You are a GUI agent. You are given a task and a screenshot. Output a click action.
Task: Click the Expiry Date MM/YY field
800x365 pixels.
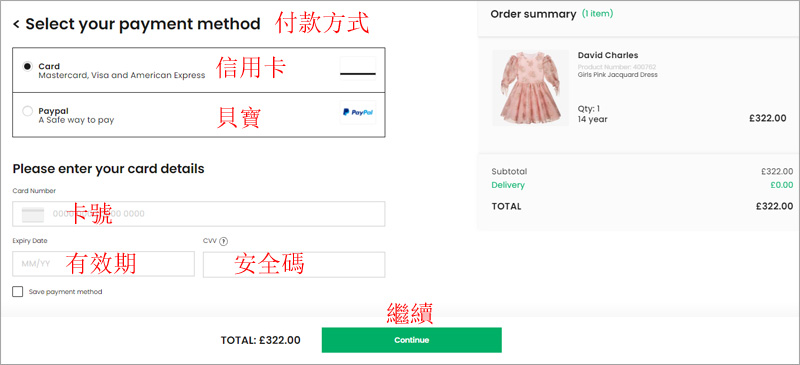[104, 264]
